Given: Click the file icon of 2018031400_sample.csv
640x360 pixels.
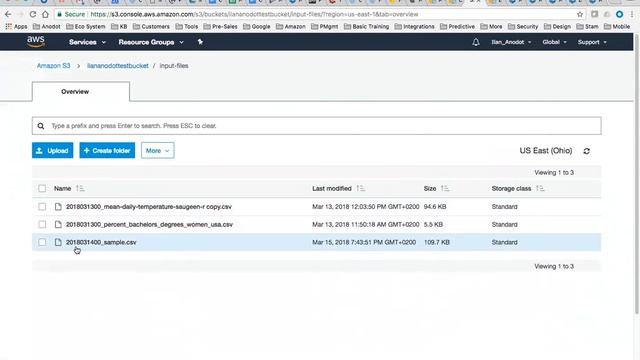Looking at the screenshot, I should pos(58,242).
